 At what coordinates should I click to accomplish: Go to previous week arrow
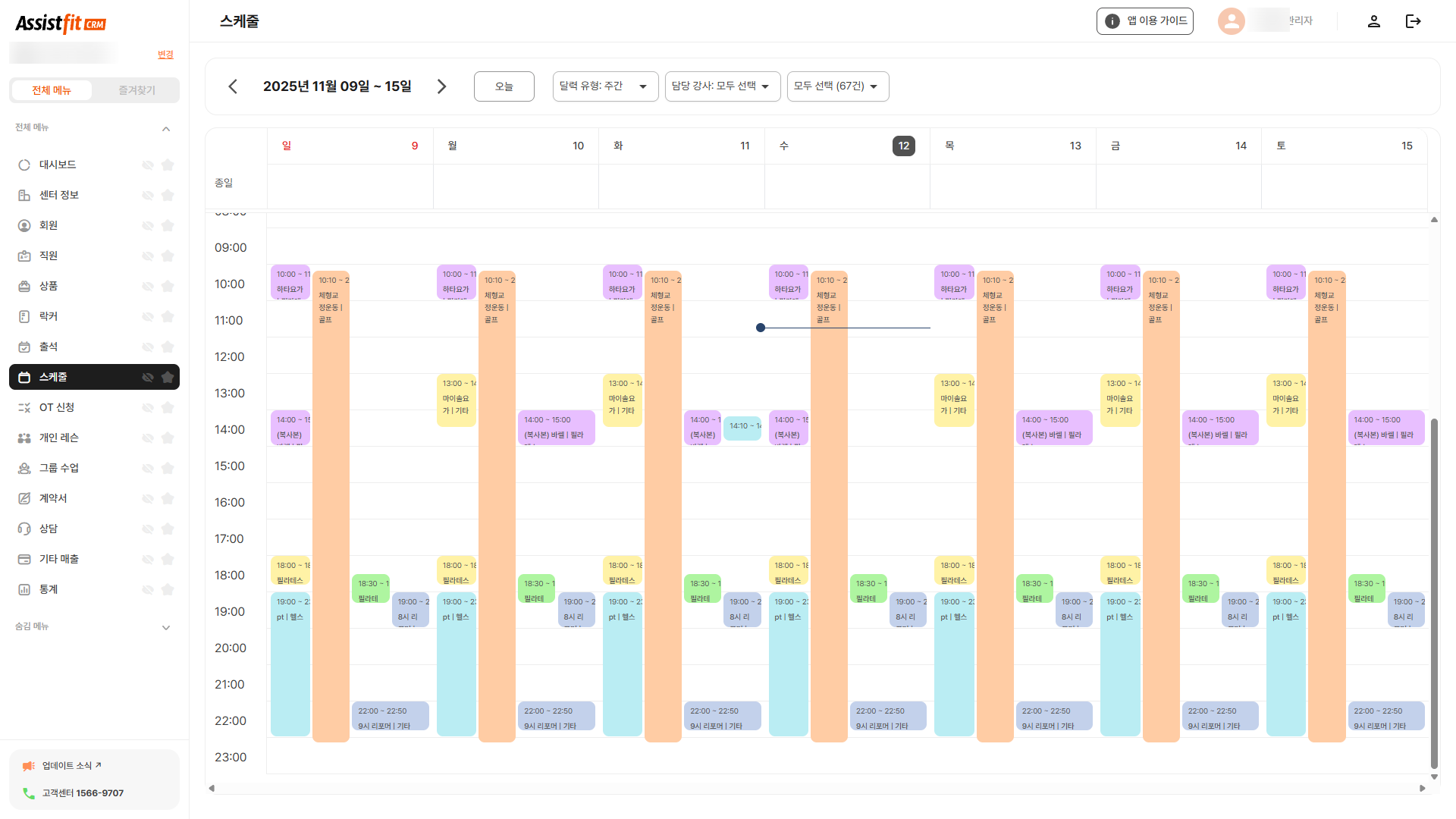233,86
